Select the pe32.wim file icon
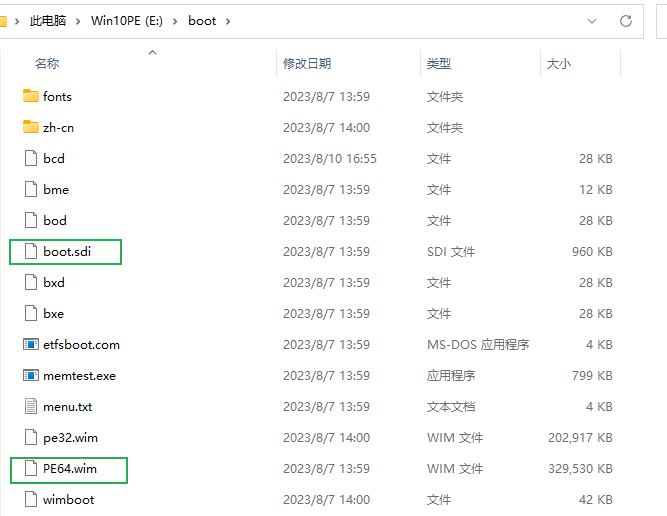 point(31,438)
